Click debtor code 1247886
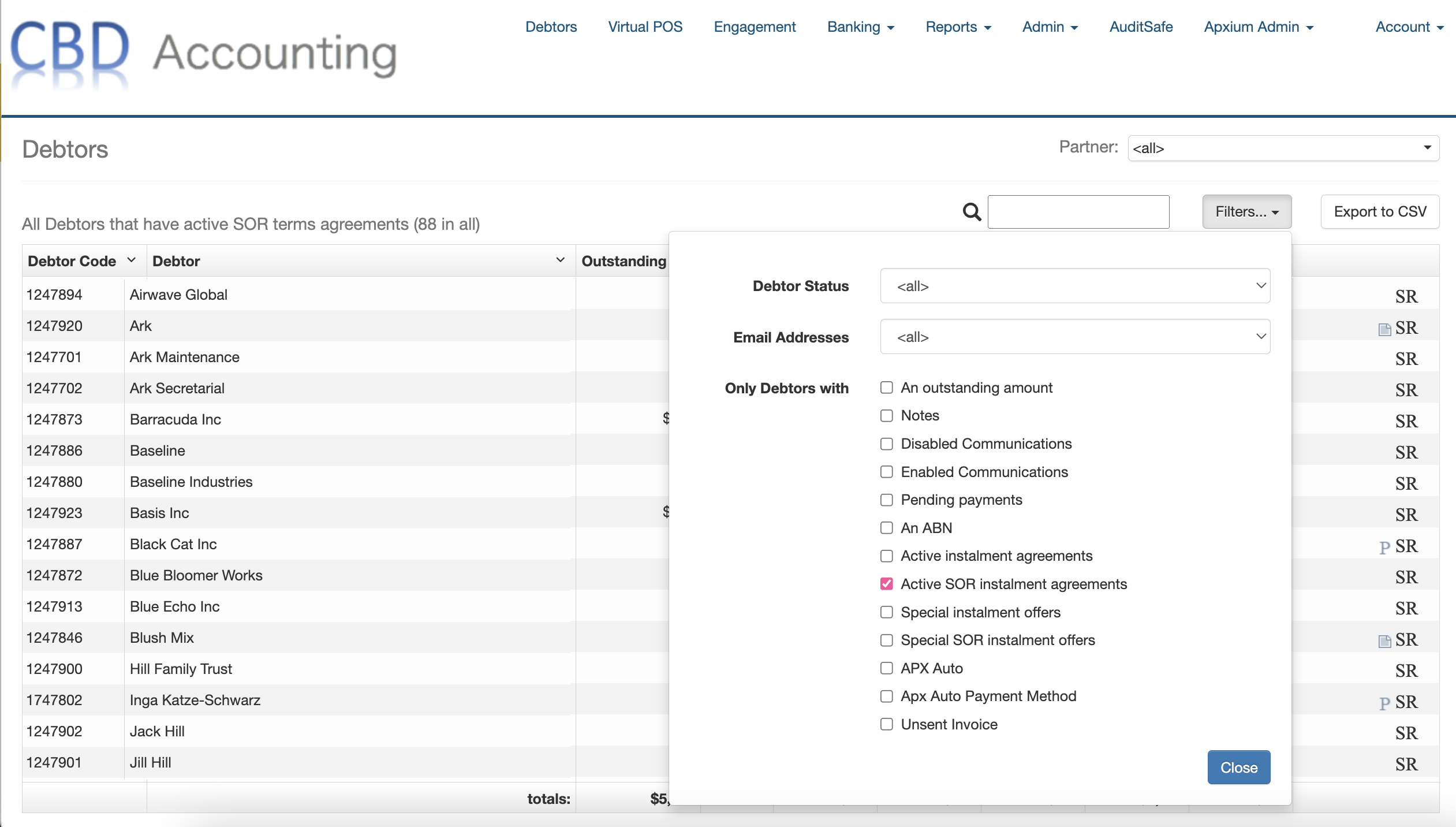The width and height of the screenshot is (1456, 827). [x=54, y=451]
